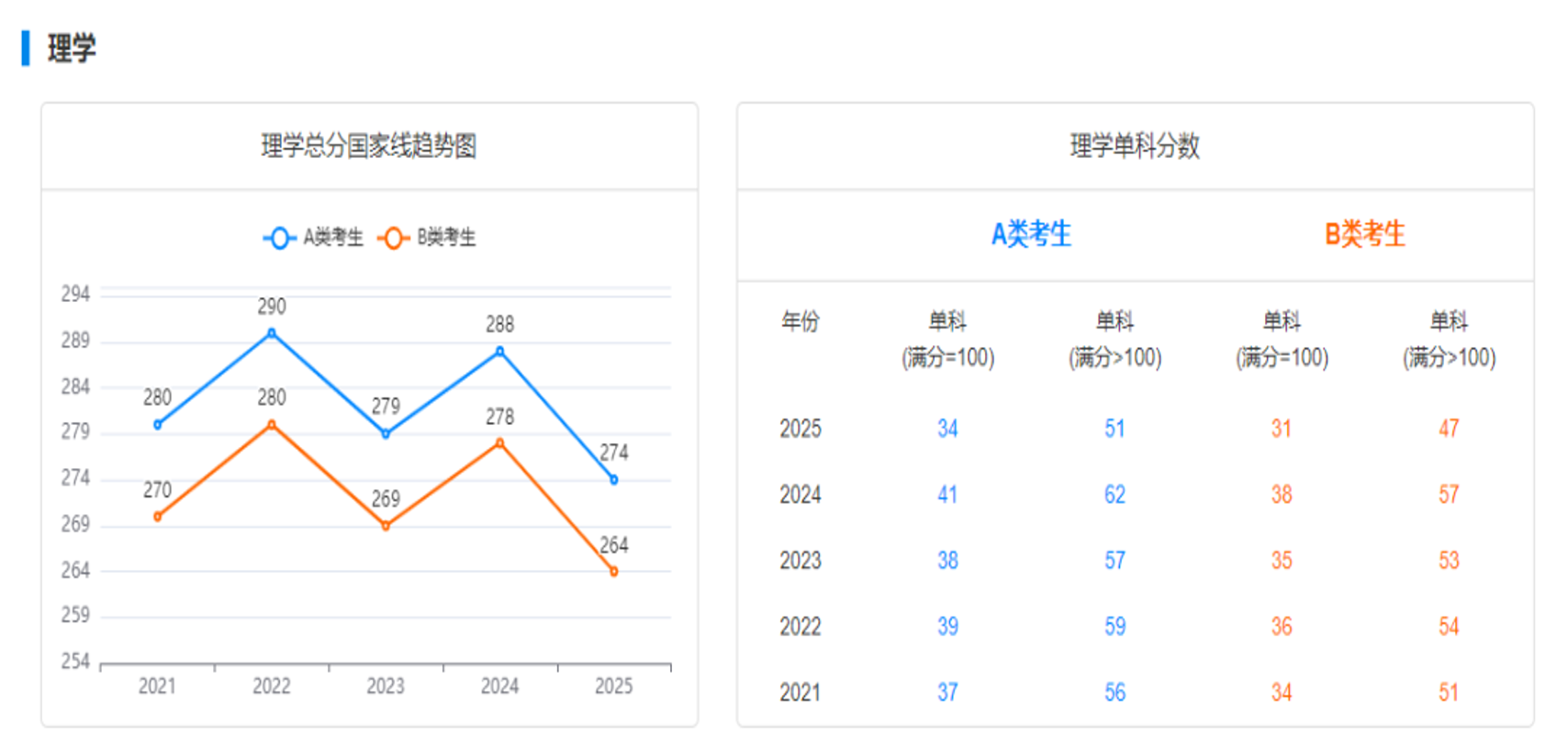Click the orange 2023 data point labeled 269
Screen dimensions: 1568x748
pyautogui.click(x=386, y=526)
